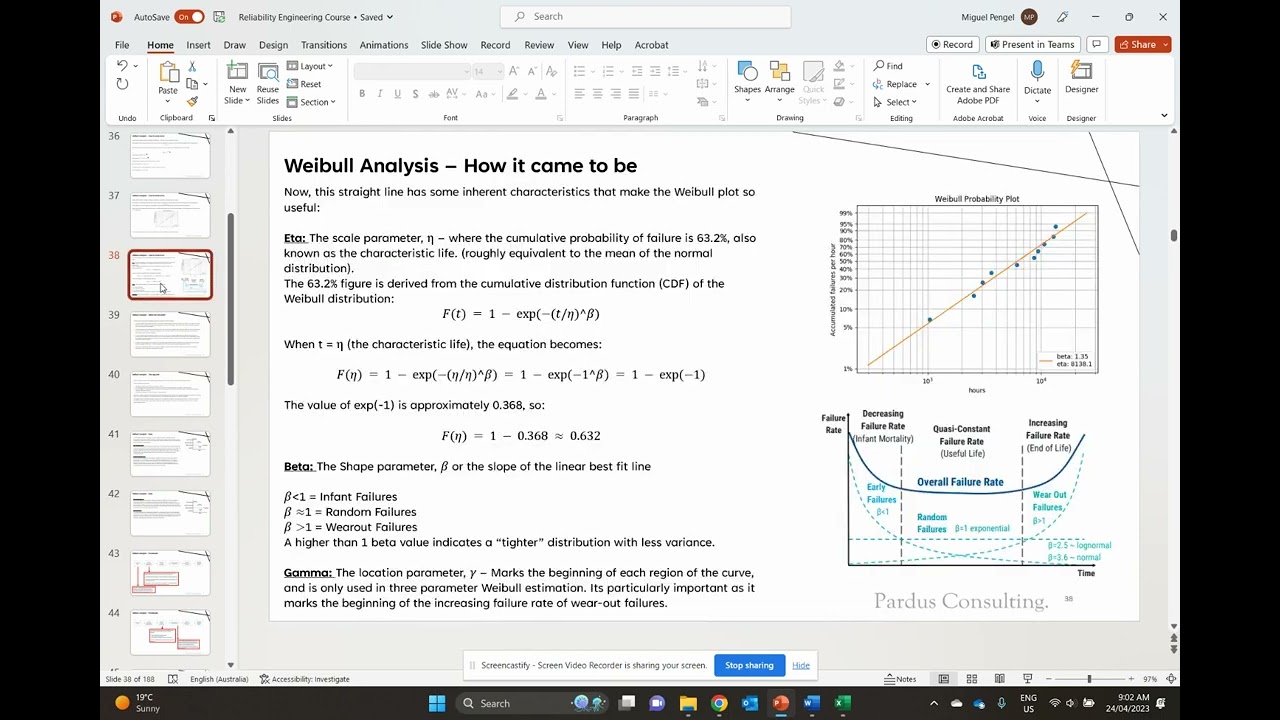Switch to the Insert tab
Image resolution: width=1280 pixels, height=720 pixels.
coord(198,45)
